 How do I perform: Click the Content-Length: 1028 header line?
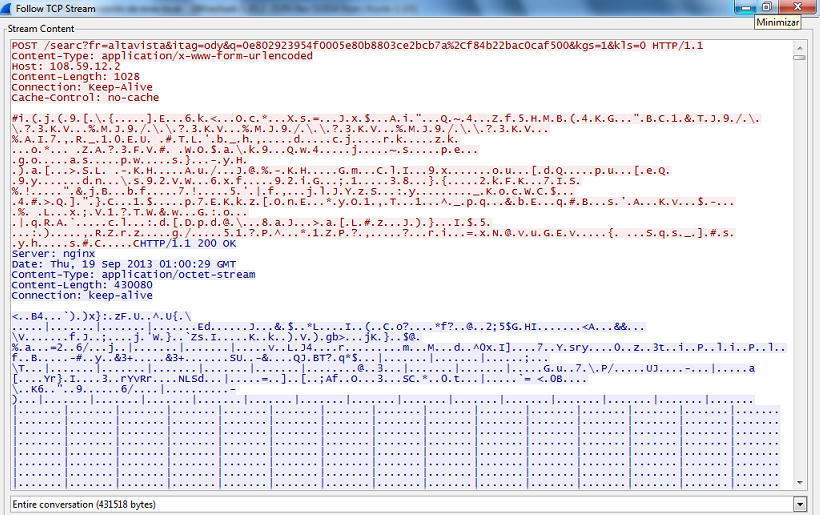tap(68, 76)
